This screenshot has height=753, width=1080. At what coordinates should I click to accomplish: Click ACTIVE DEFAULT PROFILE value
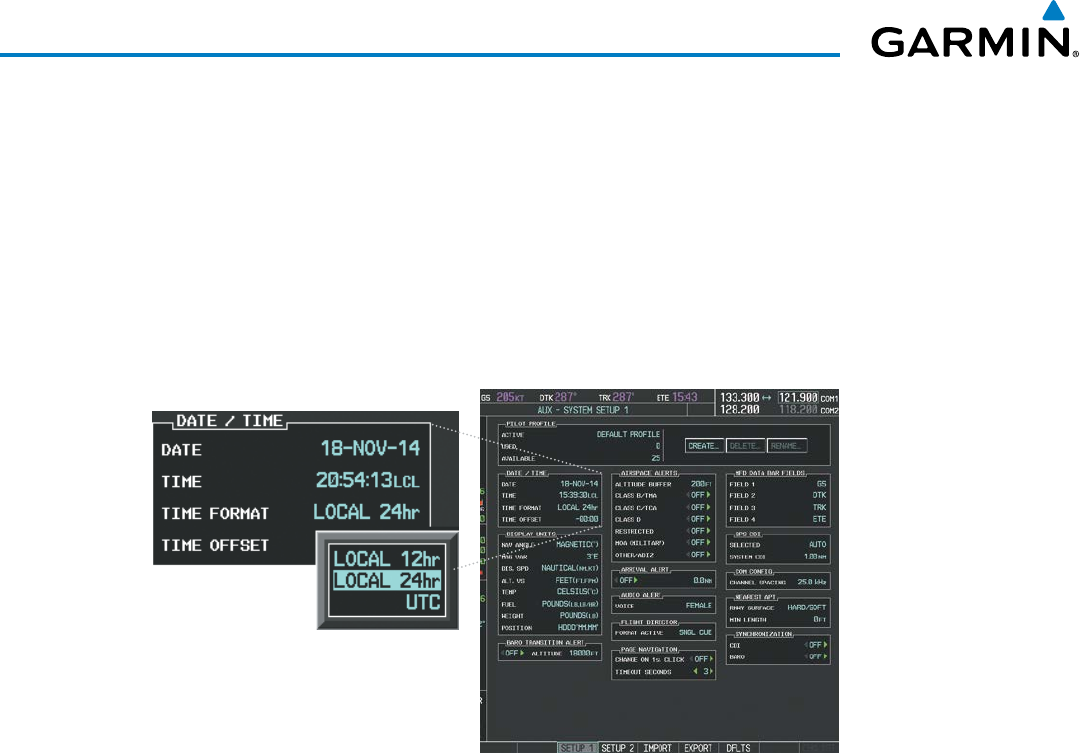click(628, 435)
